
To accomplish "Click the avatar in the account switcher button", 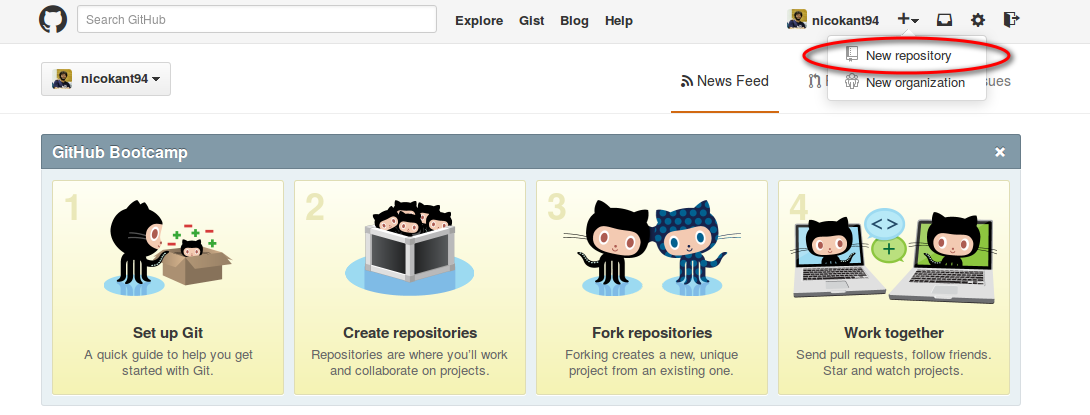I will [63, 79].
